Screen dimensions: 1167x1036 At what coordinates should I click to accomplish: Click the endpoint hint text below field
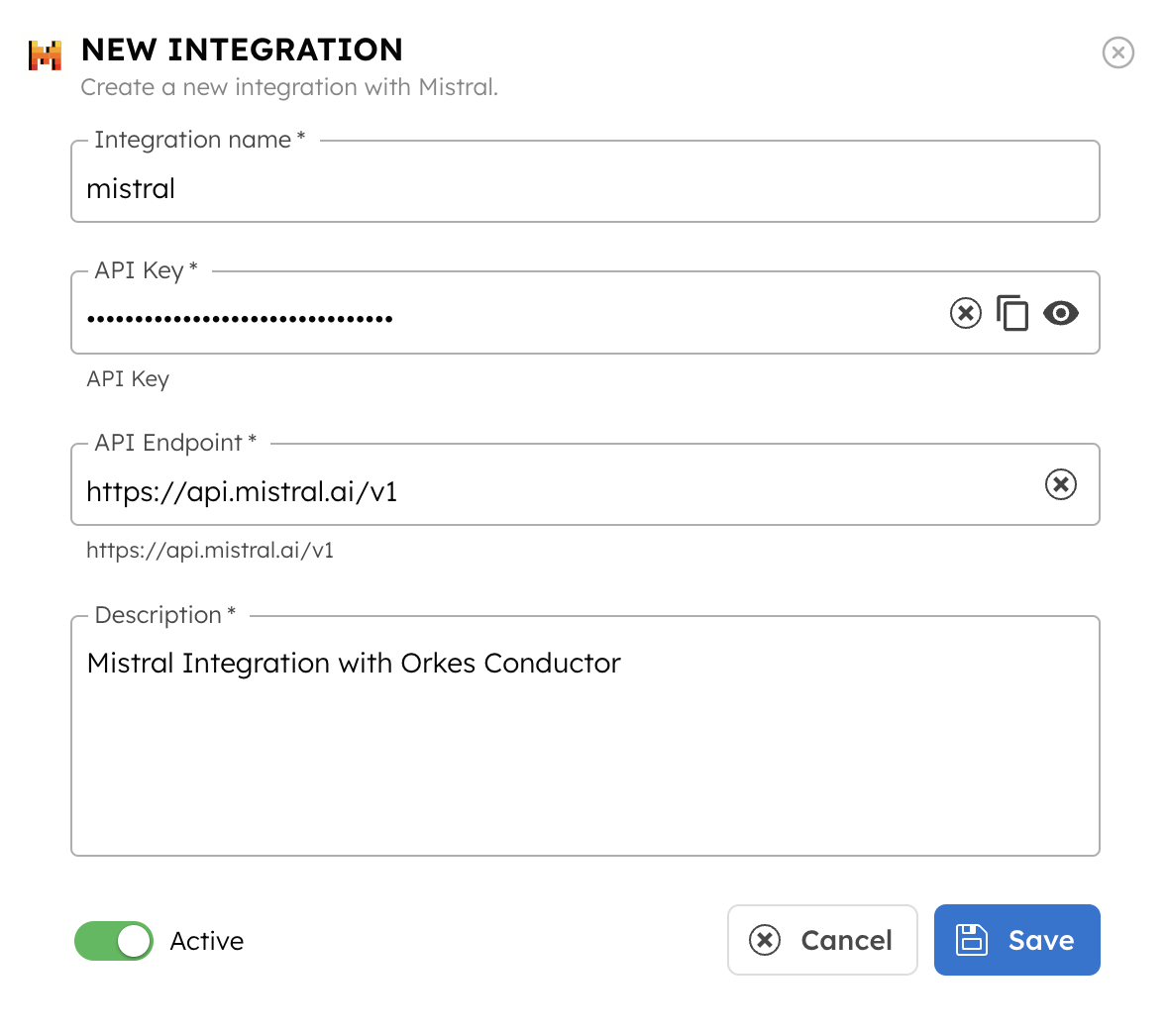[210, 551]
